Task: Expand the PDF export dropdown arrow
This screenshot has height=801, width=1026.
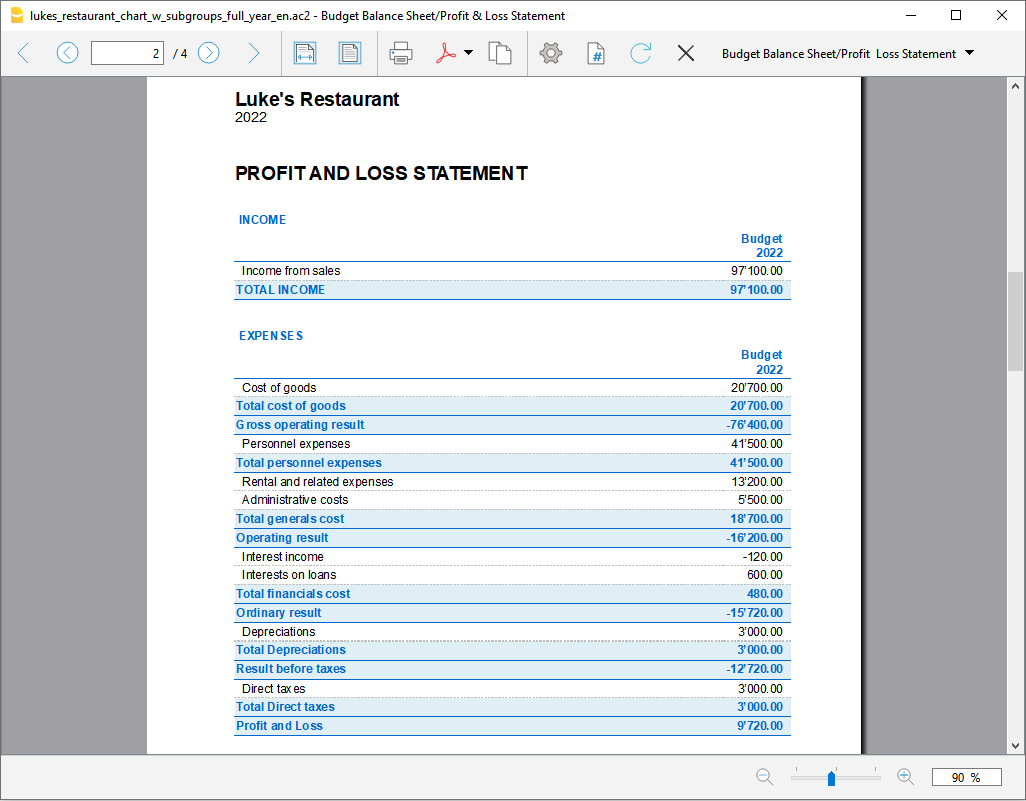Action: click(x=468, y=53)
